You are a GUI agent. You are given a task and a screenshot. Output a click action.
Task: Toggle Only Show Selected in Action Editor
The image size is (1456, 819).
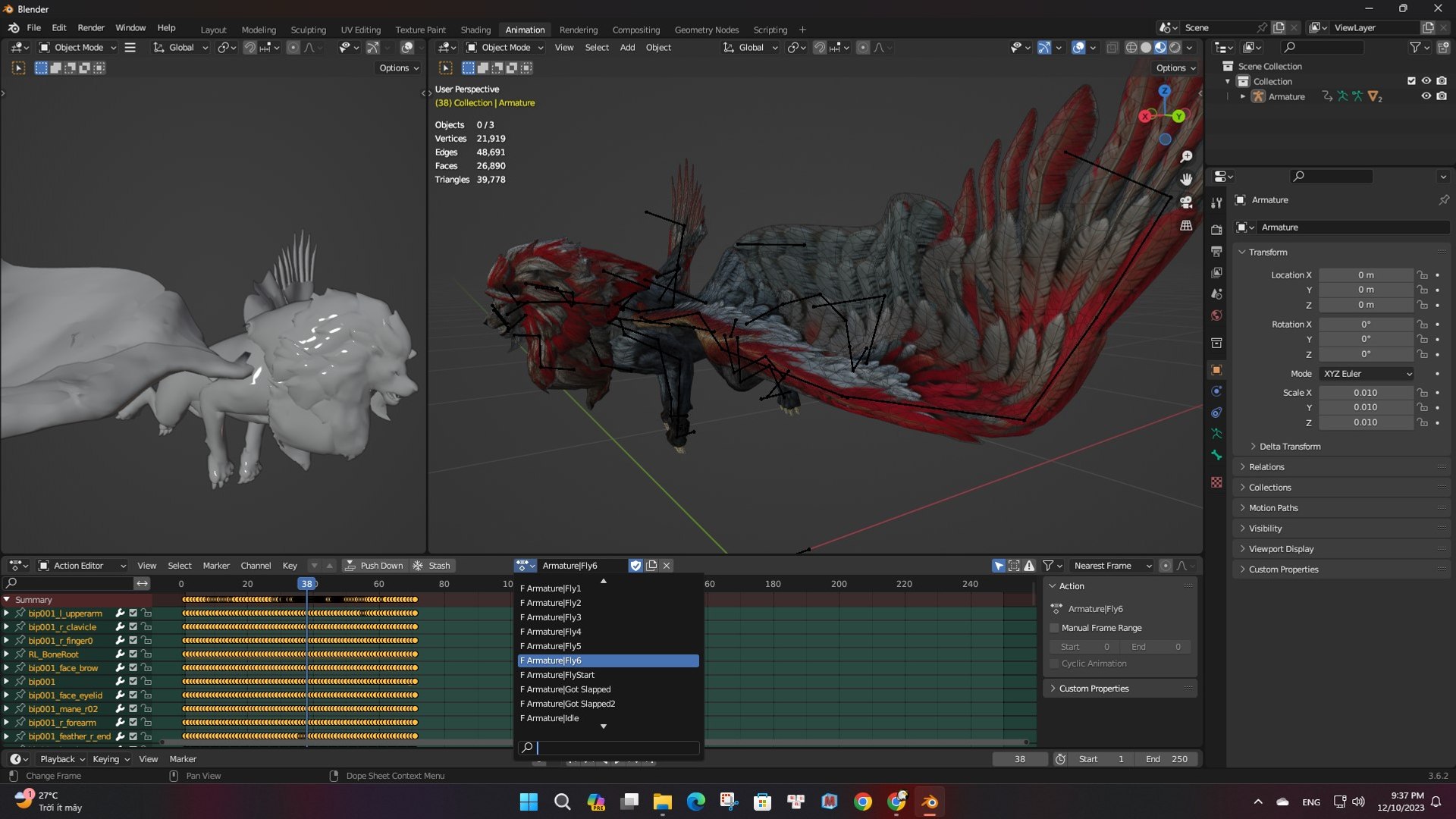tap(999, 566)
